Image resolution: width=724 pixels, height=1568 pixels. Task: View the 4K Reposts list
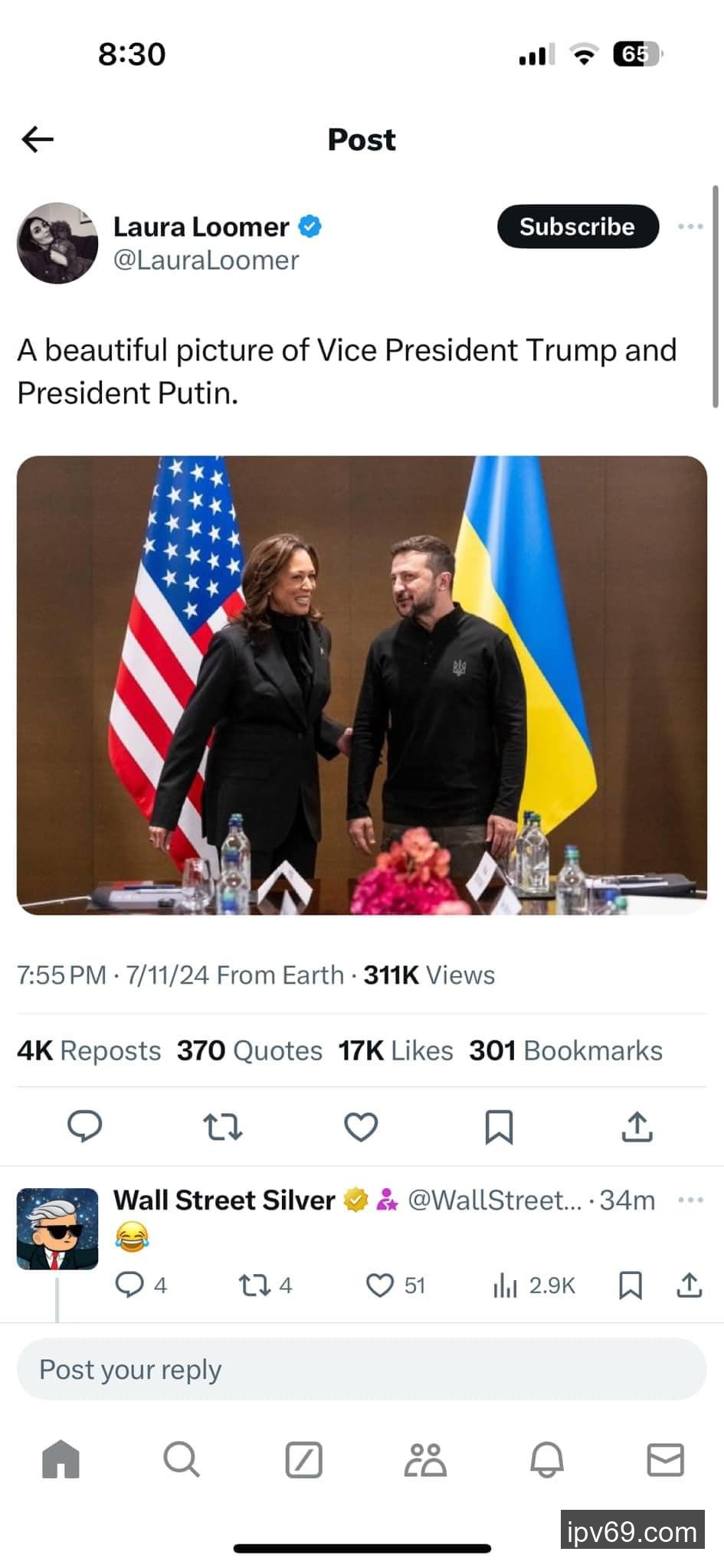[89, 1050]
